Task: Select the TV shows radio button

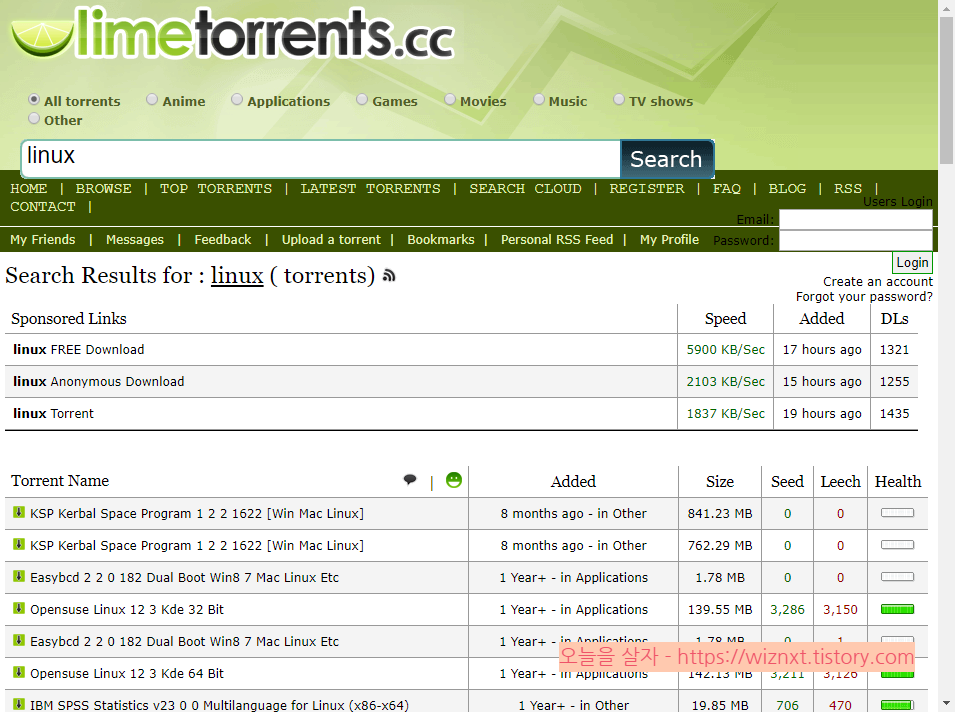Action: tap(619, 99)
